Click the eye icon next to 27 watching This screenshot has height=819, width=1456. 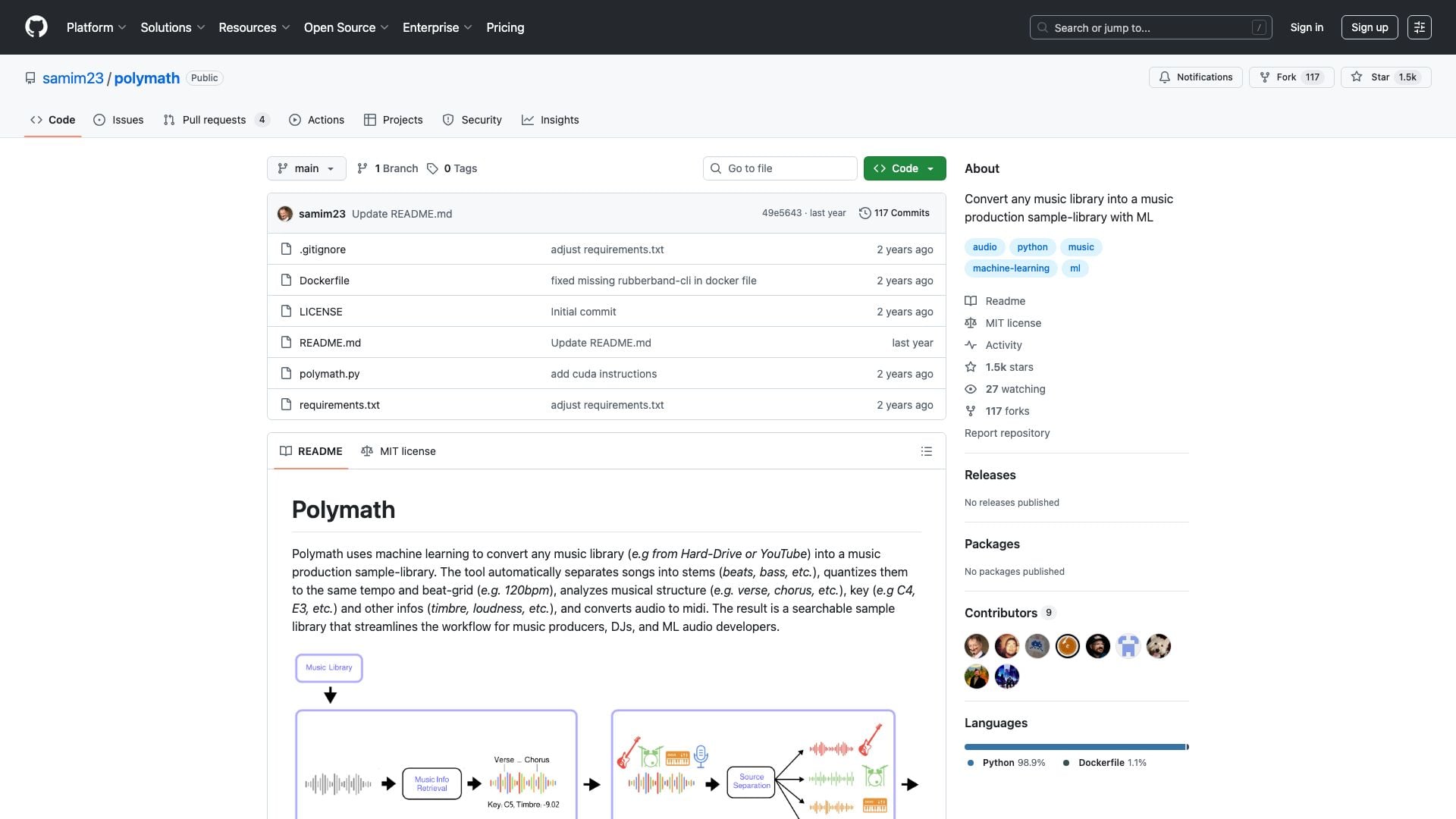tap(971, 389)
